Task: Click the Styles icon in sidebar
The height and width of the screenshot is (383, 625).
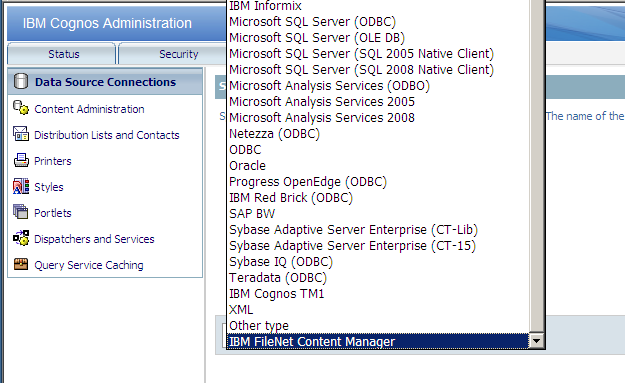Action: (21, 186)
